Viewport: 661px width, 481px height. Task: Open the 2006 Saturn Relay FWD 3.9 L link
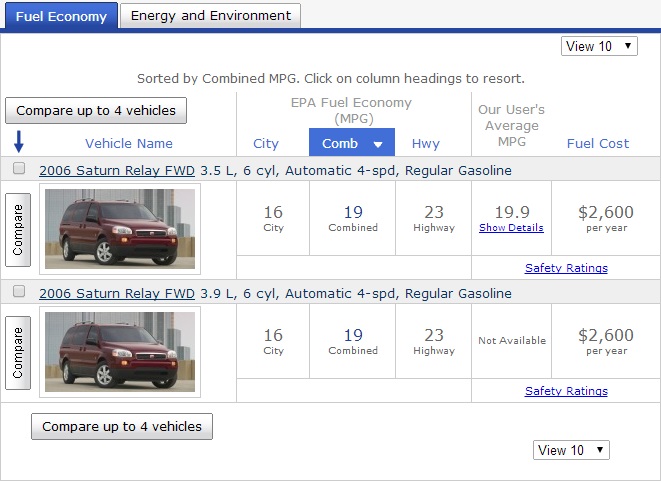117,294
